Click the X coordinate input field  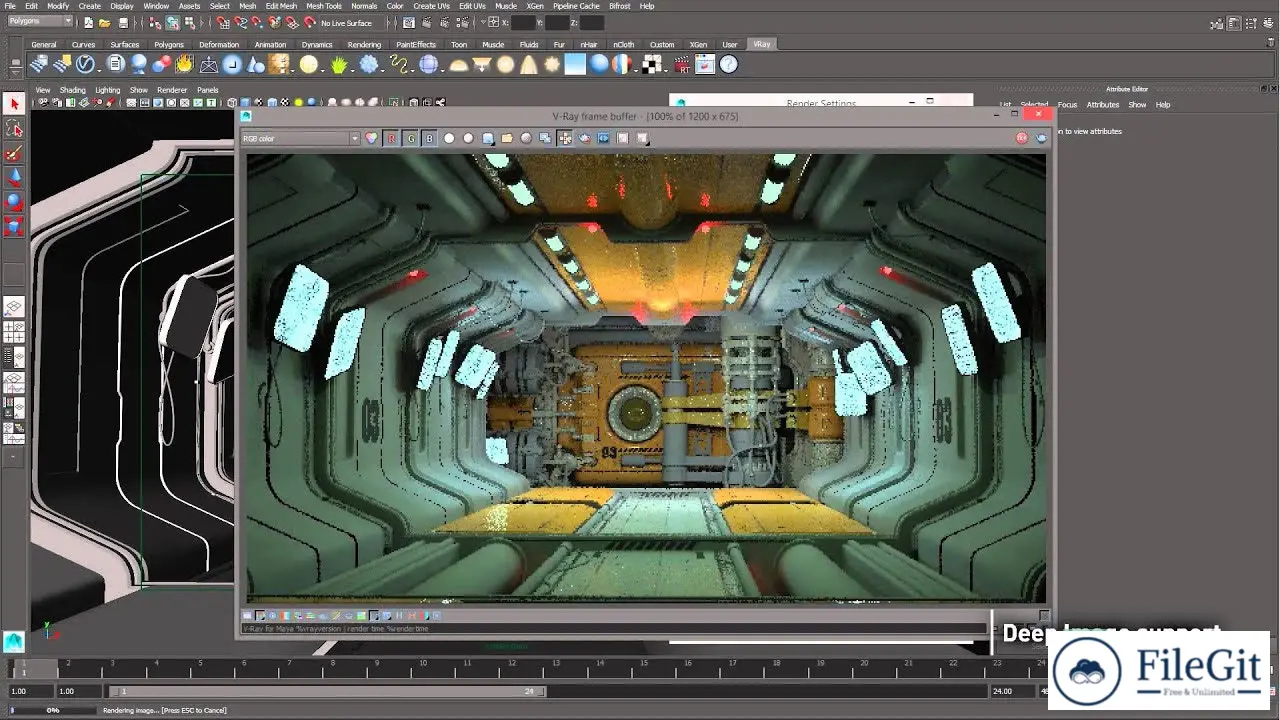tap(523, 22)
